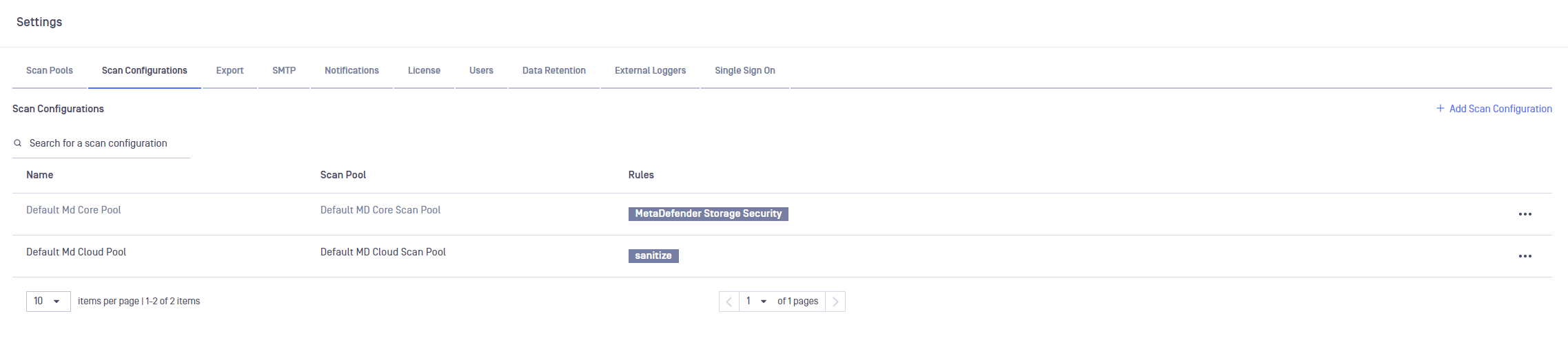Select the SMTP tab
Image resolution: width=1568 pixels, height=358 pixels.
(x=284, y=70)
